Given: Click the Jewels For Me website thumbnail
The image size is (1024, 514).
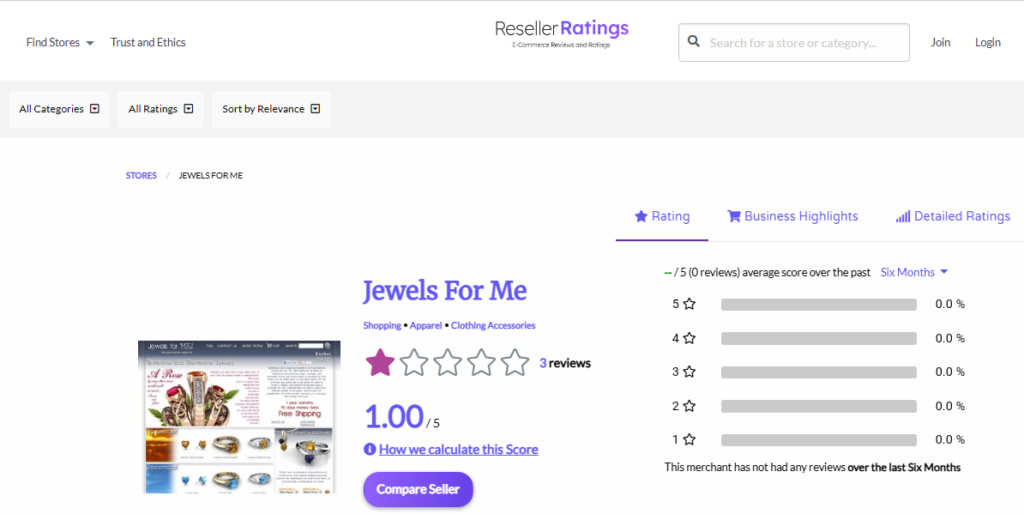Looking at the screenshot, I should [236, 416].
